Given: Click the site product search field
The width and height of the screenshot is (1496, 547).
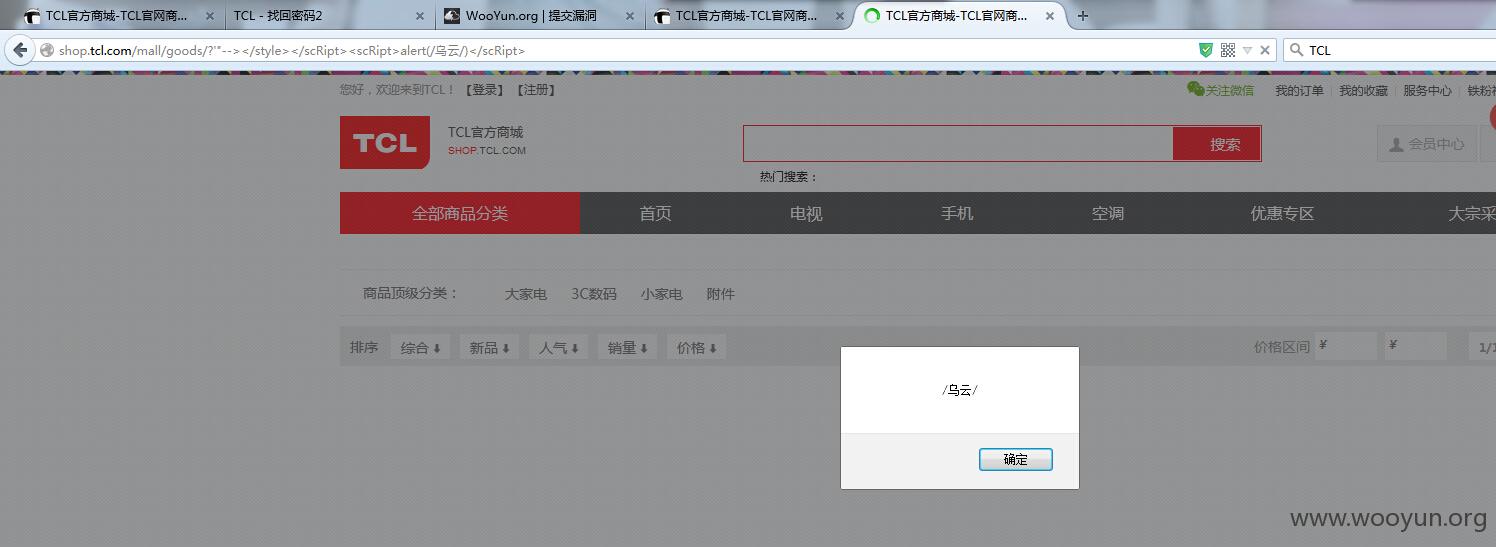Looking at the screenshot, I should [x=958, y=143].
